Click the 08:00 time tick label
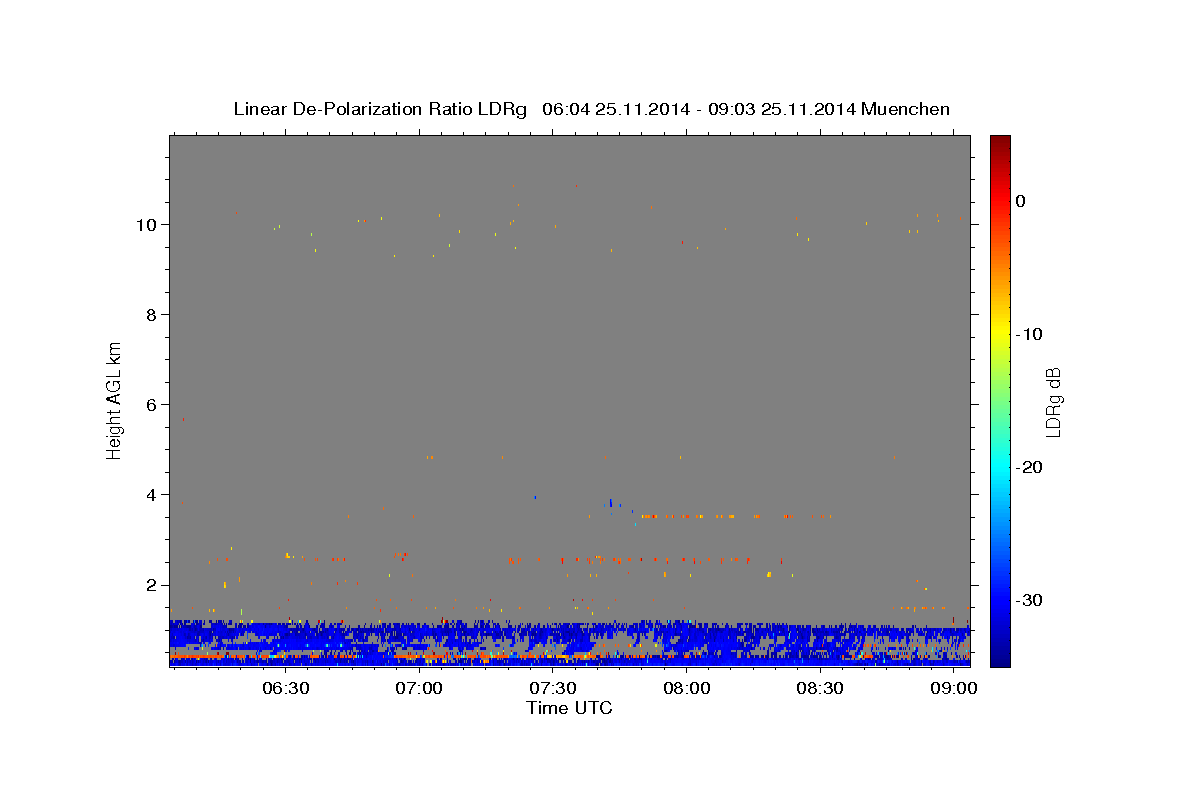Image resolution: width=1200 pixels, height=800 pixels. pos(687,689)
